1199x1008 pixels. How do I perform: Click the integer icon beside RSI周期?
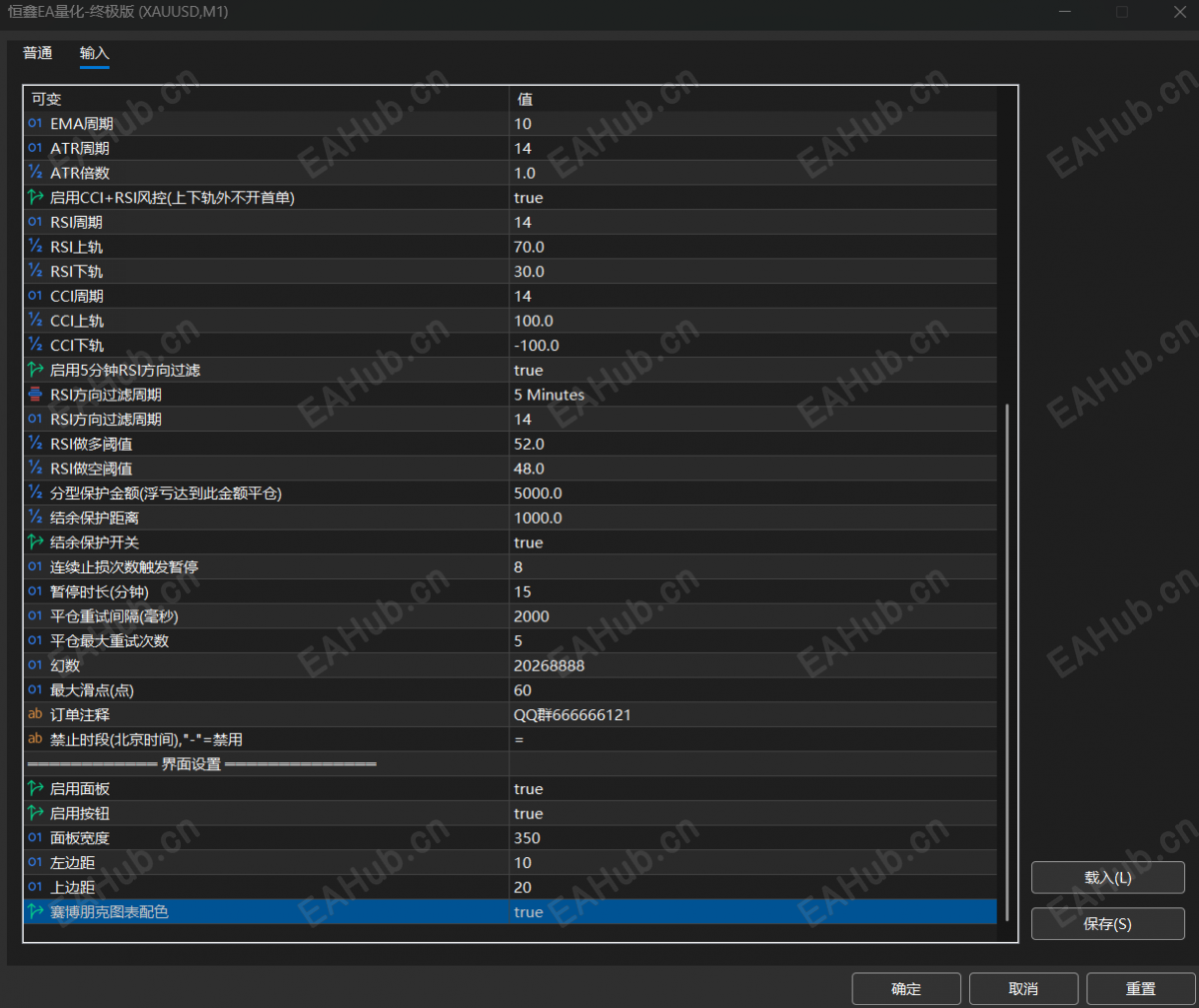[35, 222]
